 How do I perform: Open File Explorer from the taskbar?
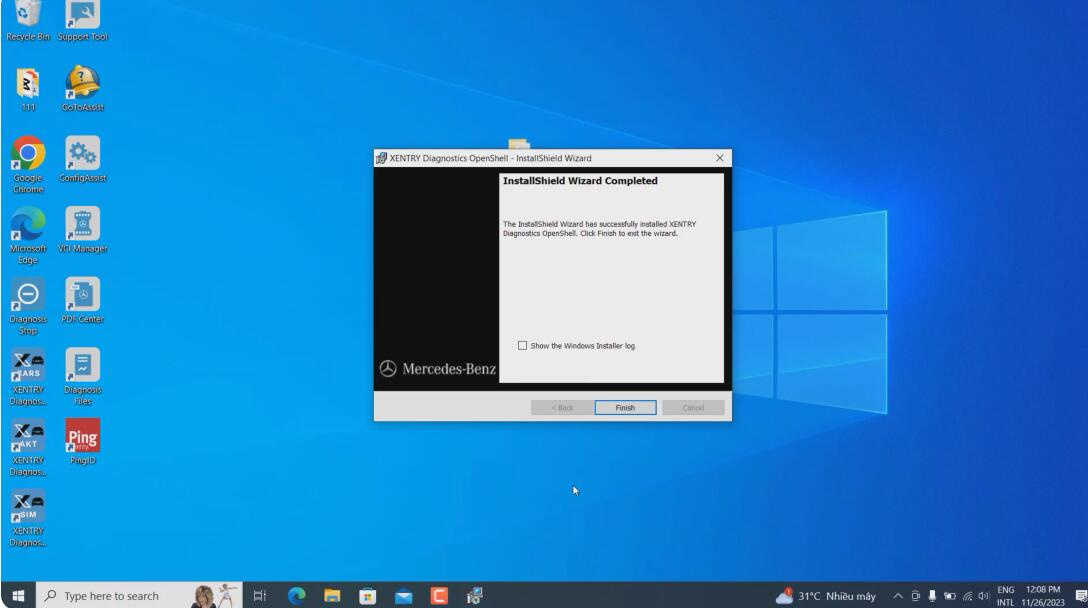332,596
